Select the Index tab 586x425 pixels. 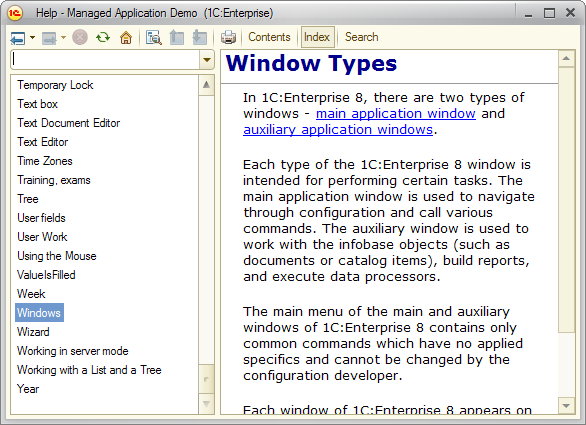coord(317,37)
